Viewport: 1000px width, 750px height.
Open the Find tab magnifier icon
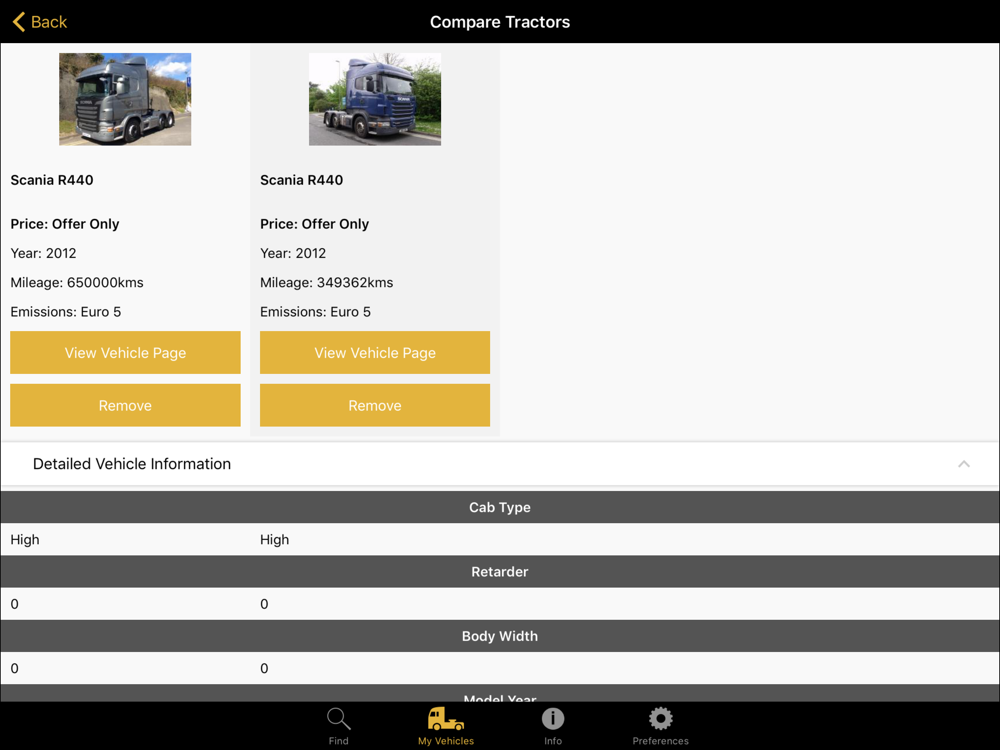[339, 719]
